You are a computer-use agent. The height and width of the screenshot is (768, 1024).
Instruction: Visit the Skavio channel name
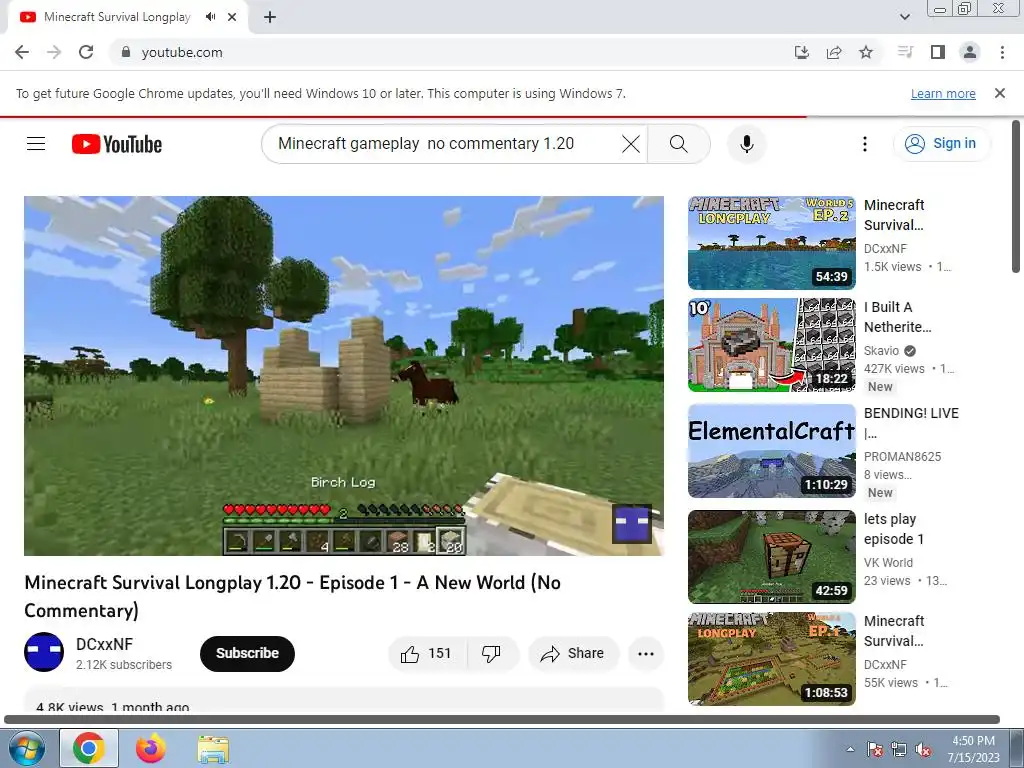881,351
